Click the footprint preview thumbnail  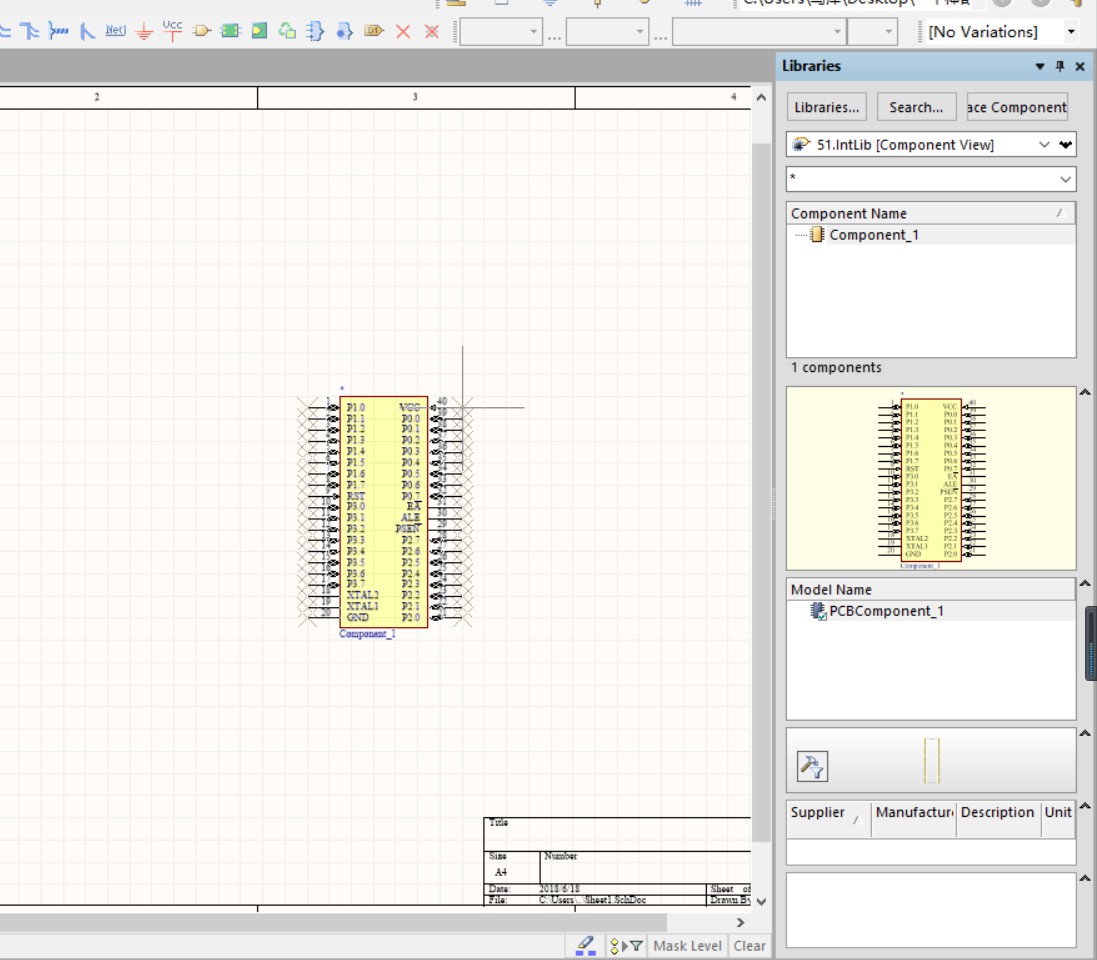pyautogui.click(x=931, y=761)
